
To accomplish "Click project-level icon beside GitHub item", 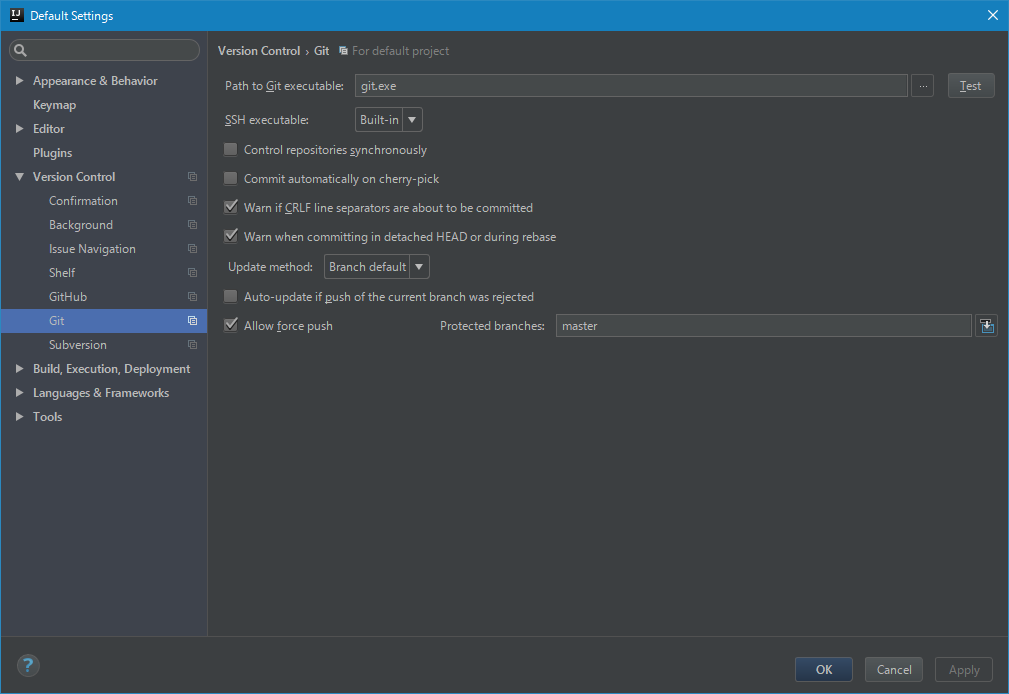I will click(192, 297).
